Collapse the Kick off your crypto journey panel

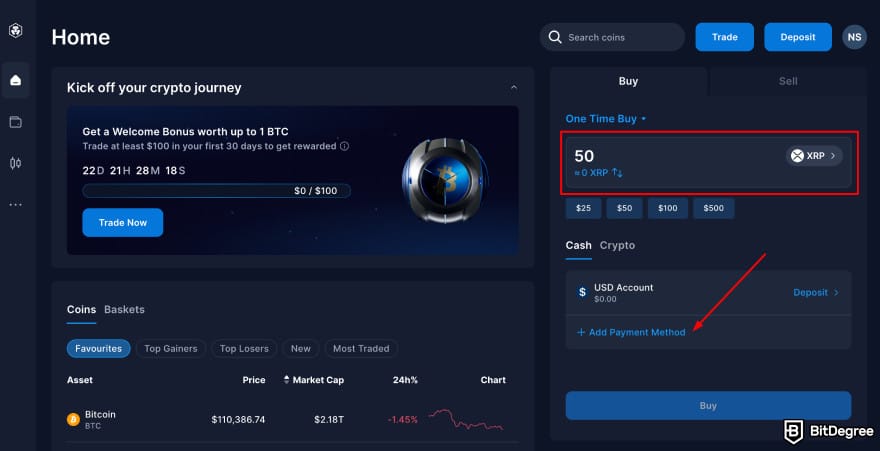coord(514,88)
